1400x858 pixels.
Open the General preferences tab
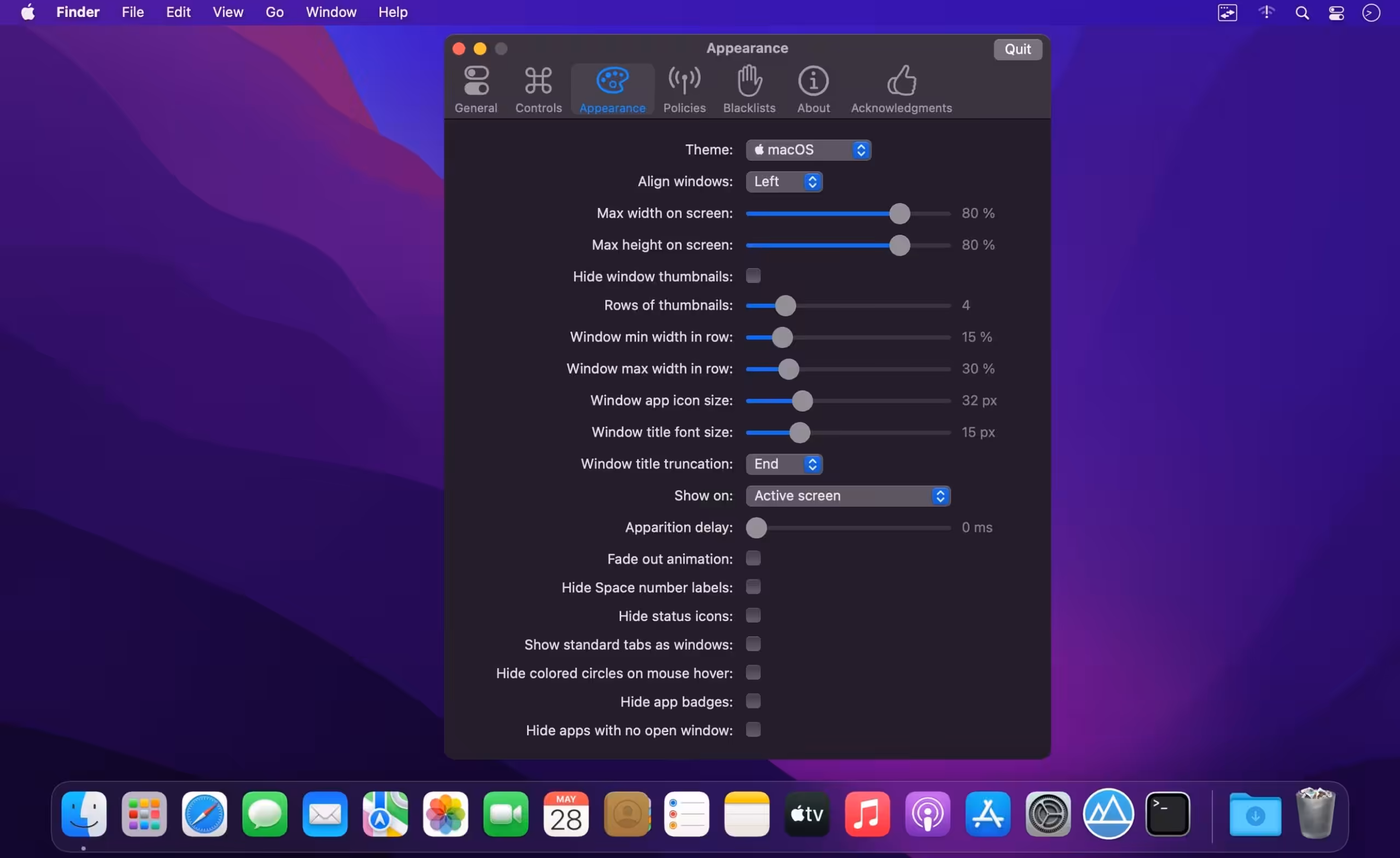(x=476, y=90)
